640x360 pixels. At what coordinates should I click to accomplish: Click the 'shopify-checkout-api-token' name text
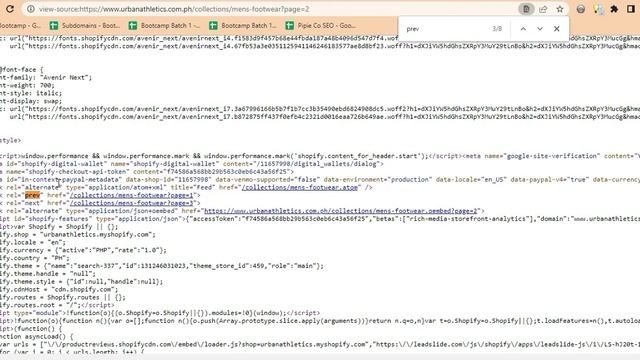pyautogui.click(x=75, y=171)
